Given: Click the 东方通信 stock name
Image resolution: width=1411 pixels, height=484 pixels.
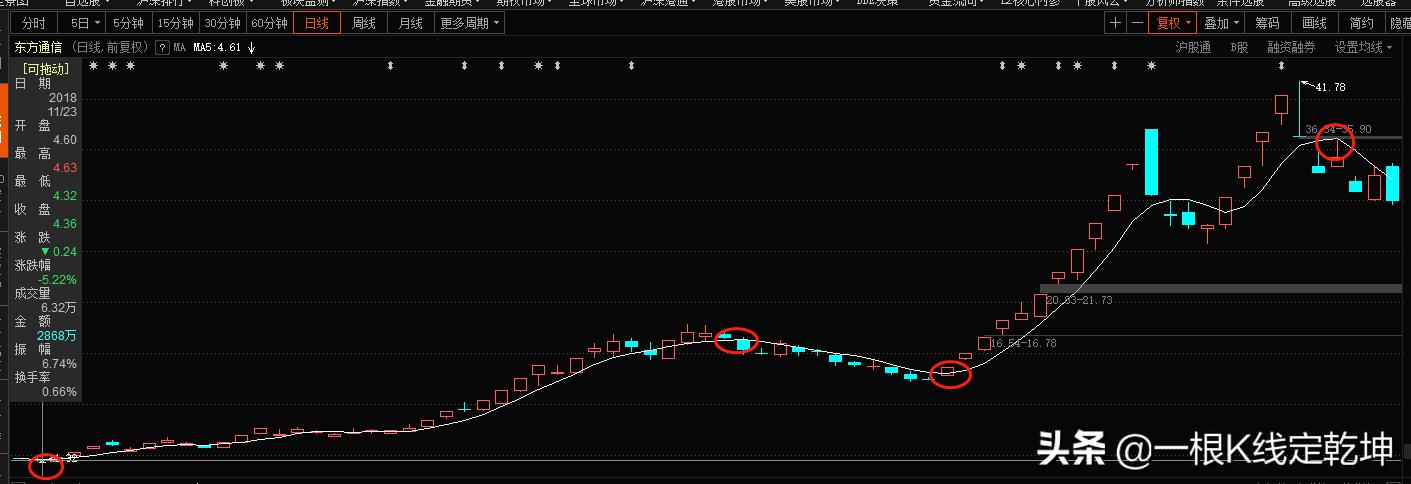Looking at the screenshot, I should [38, 47].
